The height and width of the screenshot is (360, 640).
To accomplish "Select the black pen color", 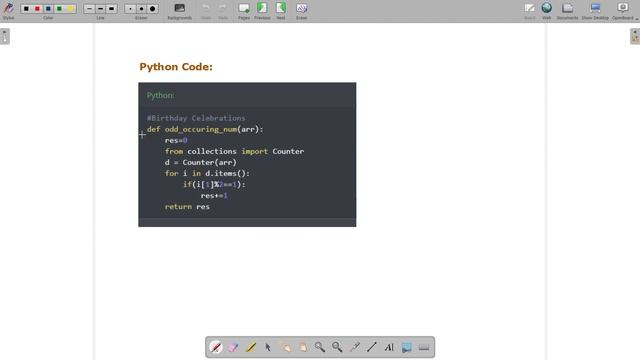I will [x=26, y=9].
